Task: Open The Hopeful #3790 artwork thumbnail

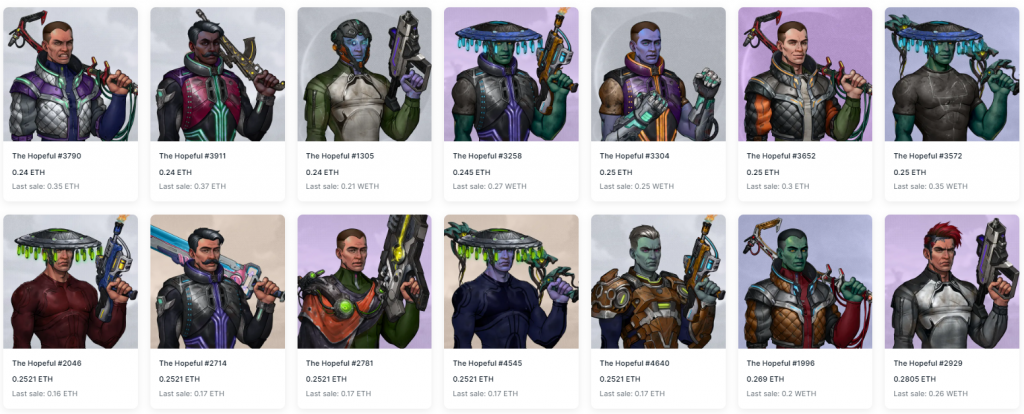Action: click(x=71, y=74)
